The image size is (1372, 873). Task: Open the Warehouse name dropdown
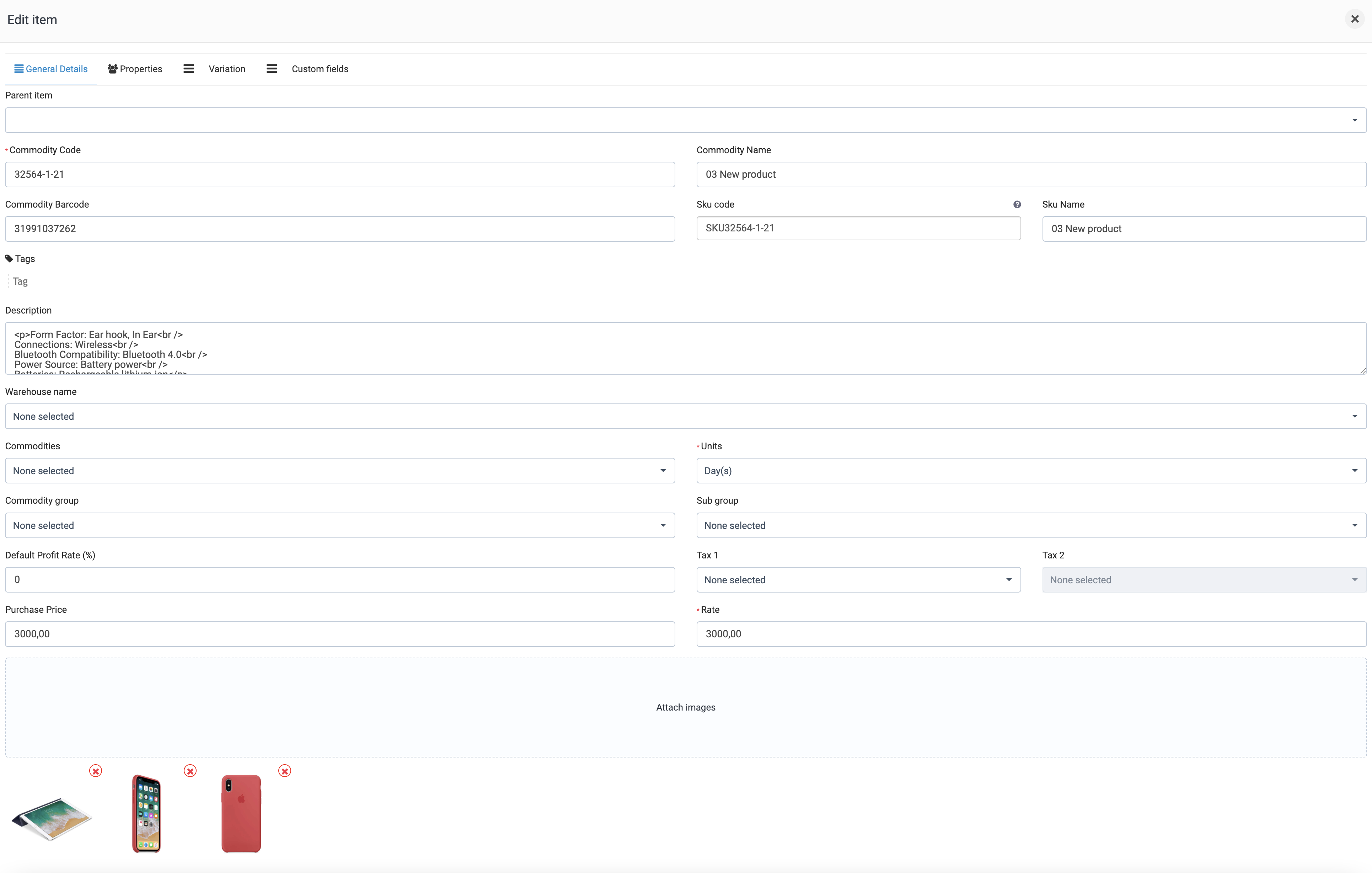pos(686,417)
